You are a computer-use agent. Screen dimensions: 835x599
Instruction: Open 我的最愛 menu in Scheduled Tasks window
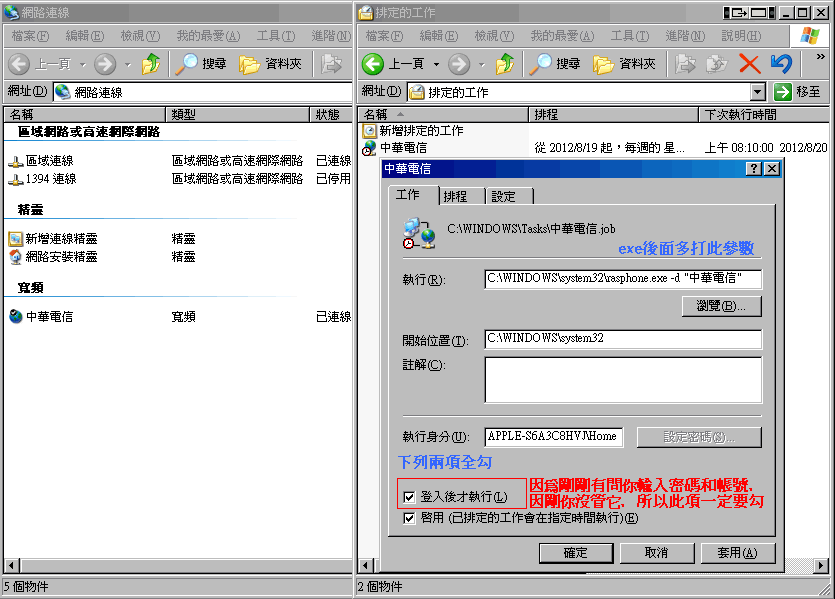point(562,36)
